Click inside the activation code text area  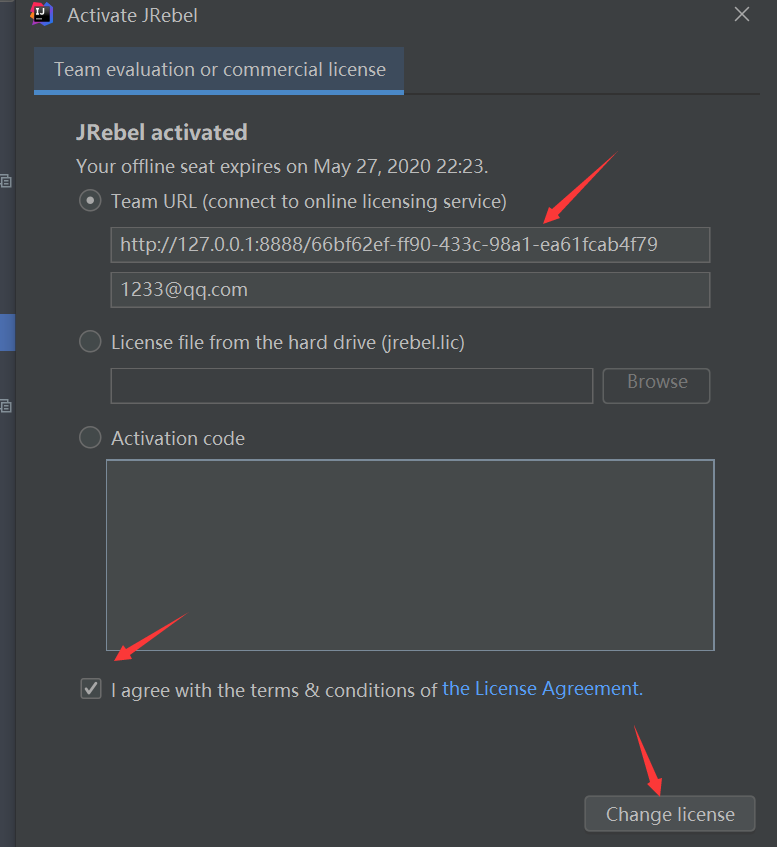point(410,555)
